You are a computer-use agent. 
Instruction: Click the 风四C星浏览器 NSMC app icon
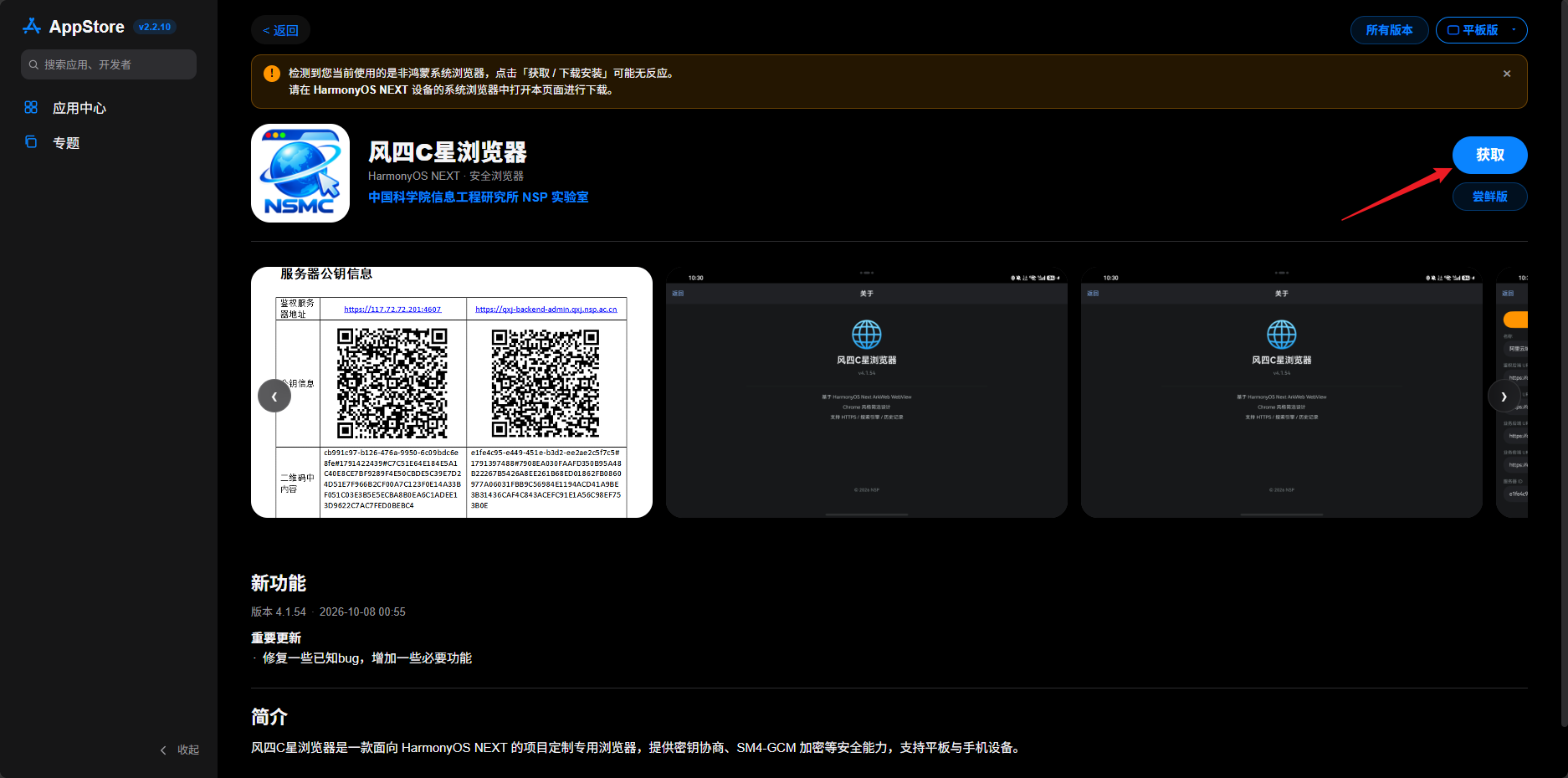pos(300,173)
